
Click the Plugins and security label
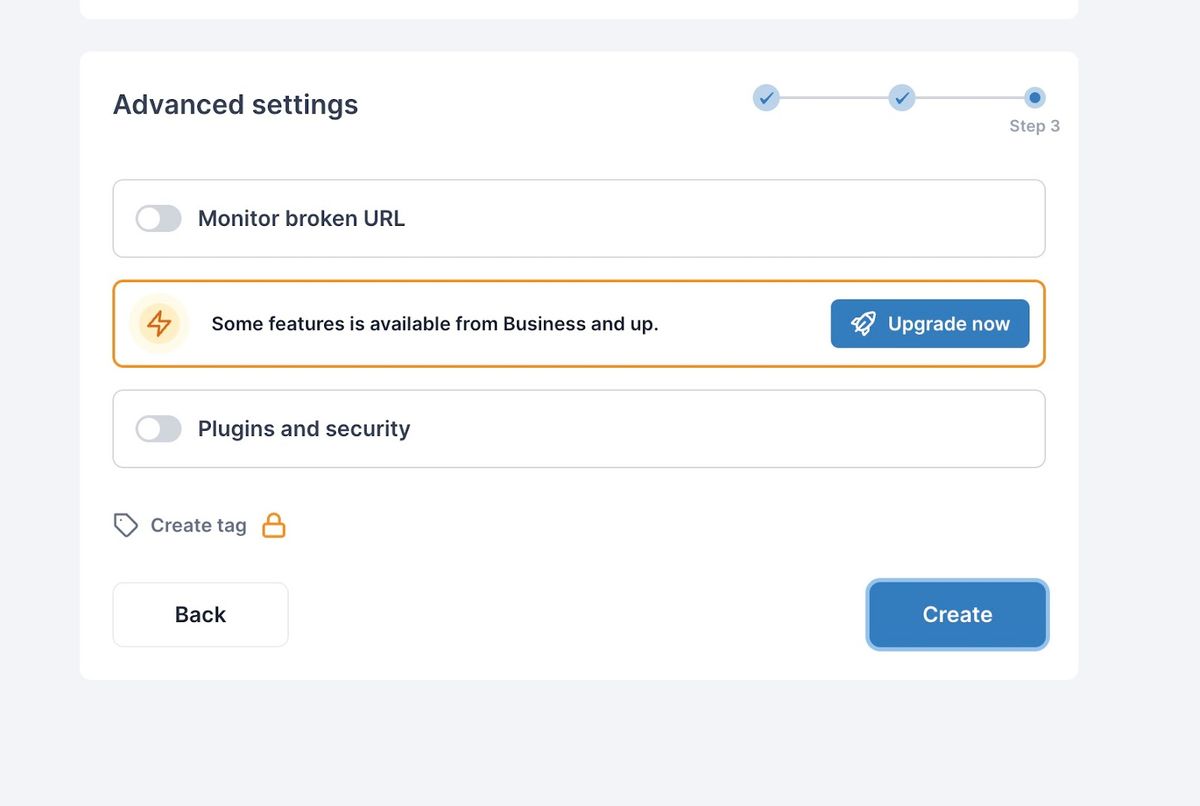[304, 429]
